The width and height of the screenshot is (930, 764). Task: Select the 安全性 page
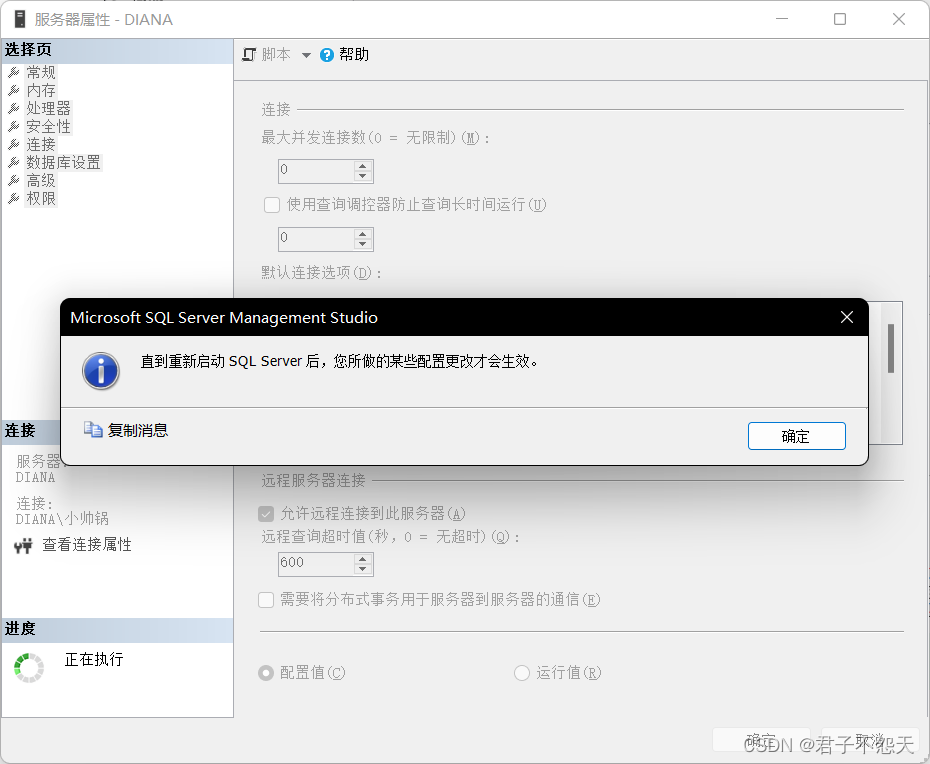tap(49, 126)
